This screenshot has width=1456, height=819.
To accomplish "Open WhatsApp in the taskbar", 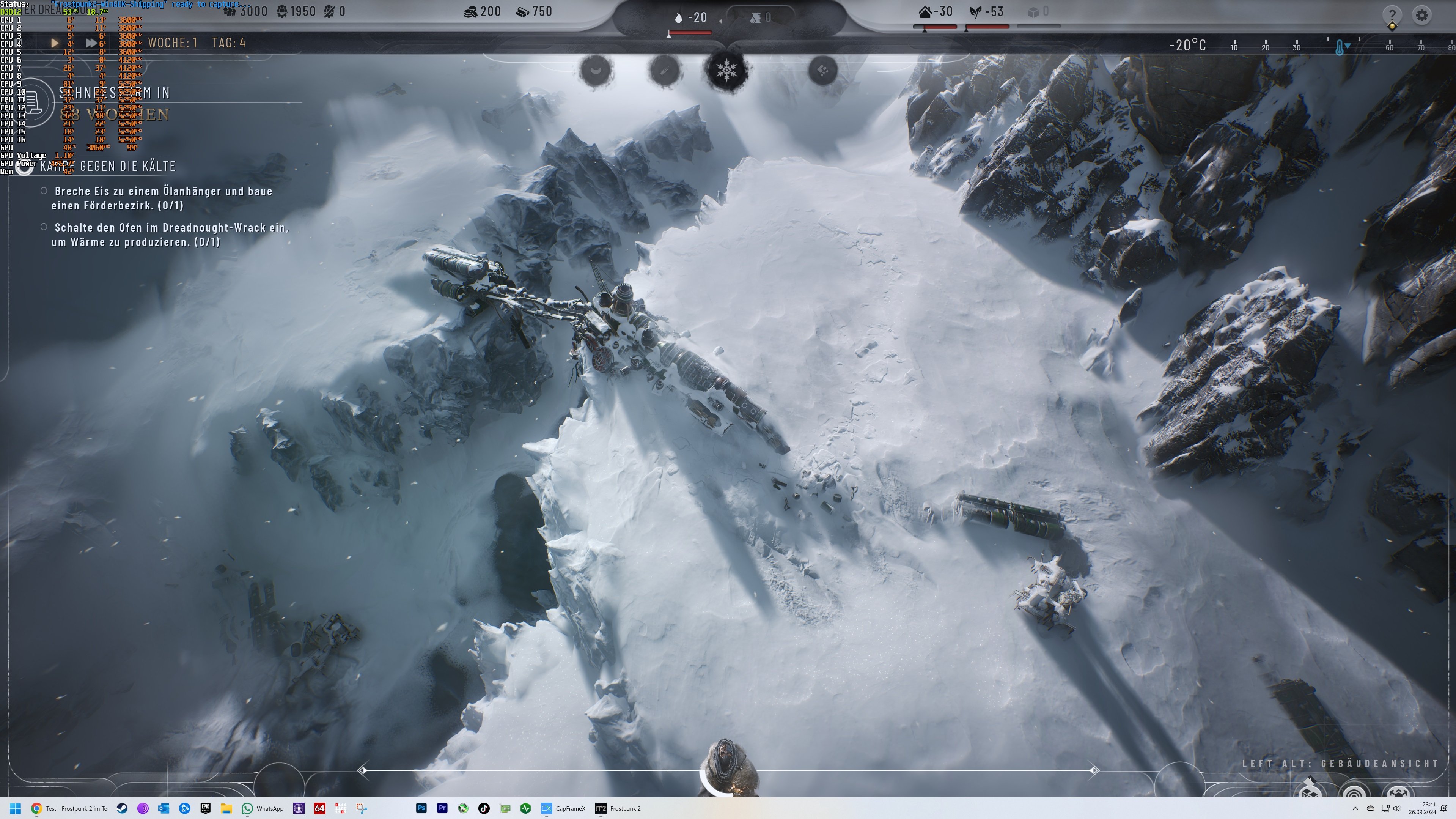I will coord(263,808).
